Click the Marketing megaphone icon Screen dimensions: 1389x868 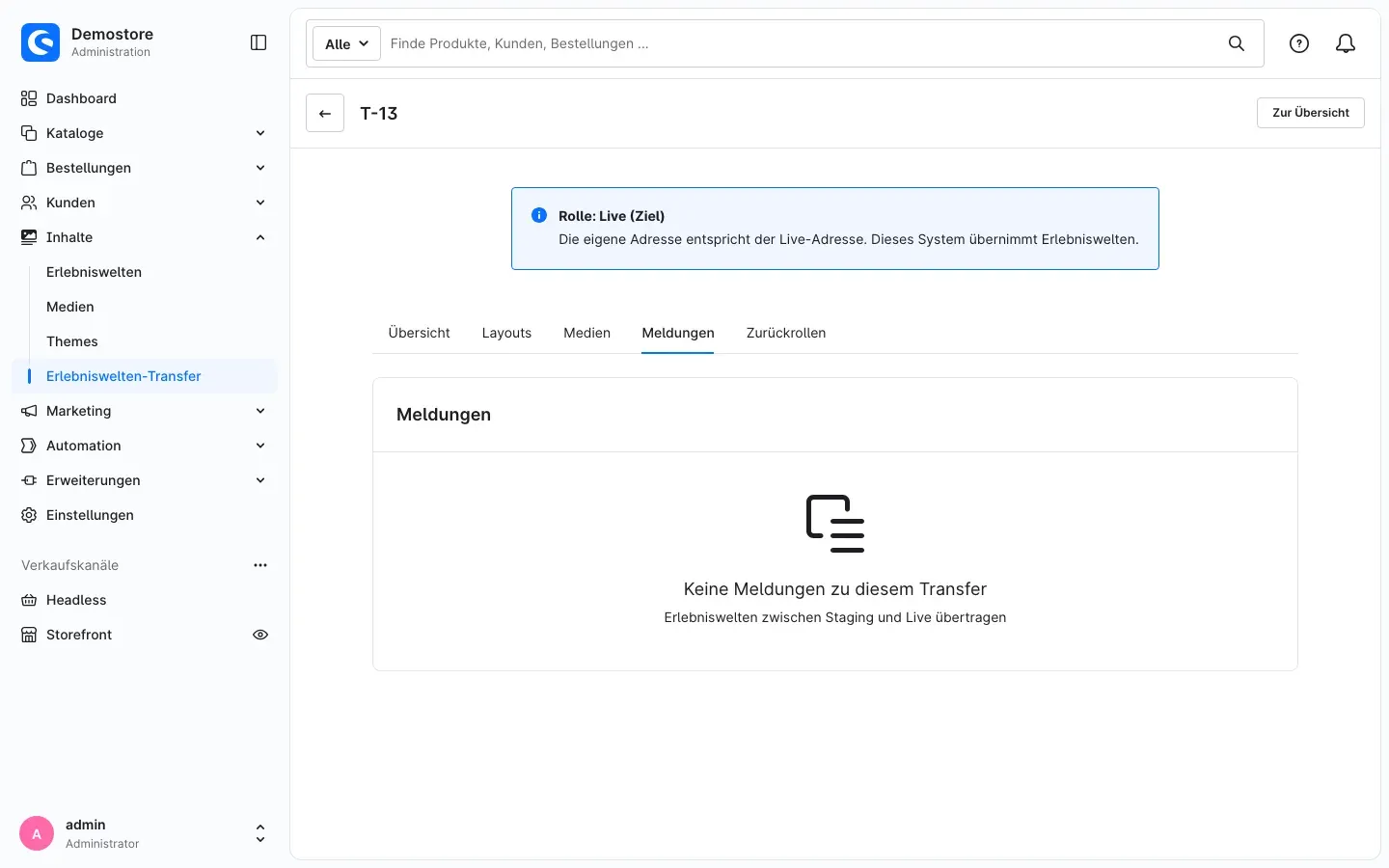coord(29,411)
